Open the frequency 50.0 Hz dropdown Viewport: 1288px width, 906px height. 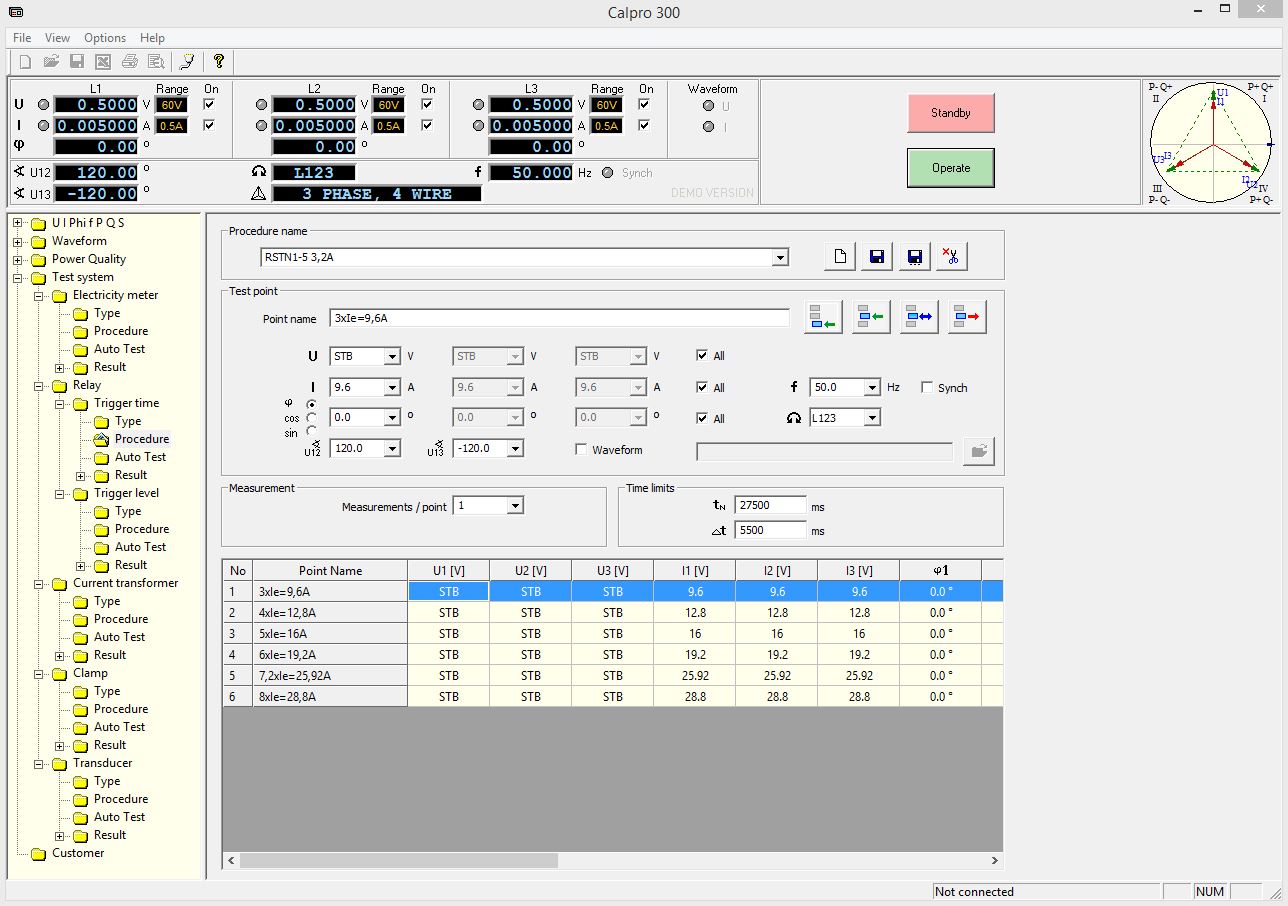point(873,387)
